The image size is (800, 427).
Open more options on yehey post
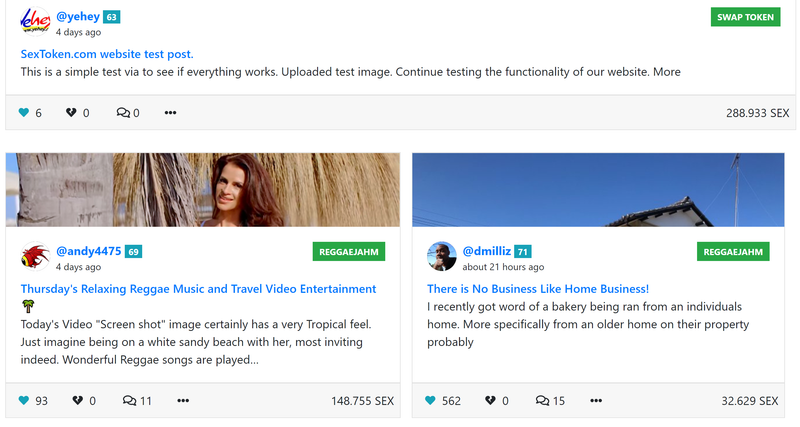[170, 113]
